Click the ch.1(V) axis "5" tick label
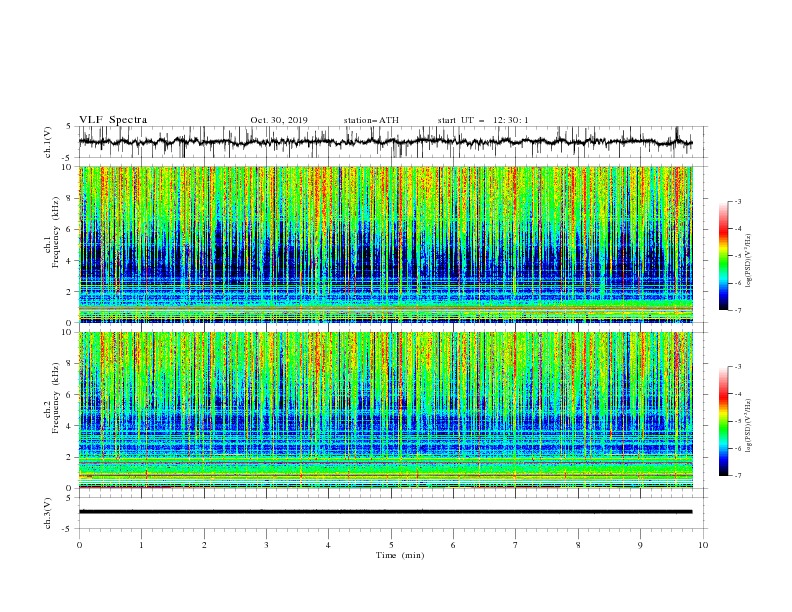Image resolution: width=792 pixels, height=612 pixels. (69, 126)
